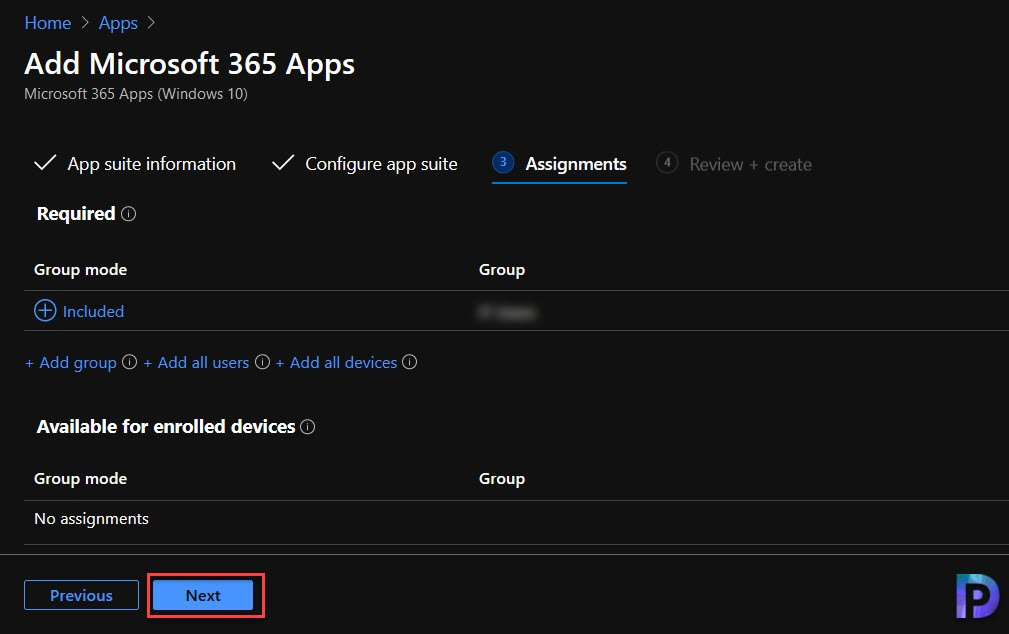Click the info icon beside Add all devices
The image size is (1009, 634).
(x=409, y=362)
